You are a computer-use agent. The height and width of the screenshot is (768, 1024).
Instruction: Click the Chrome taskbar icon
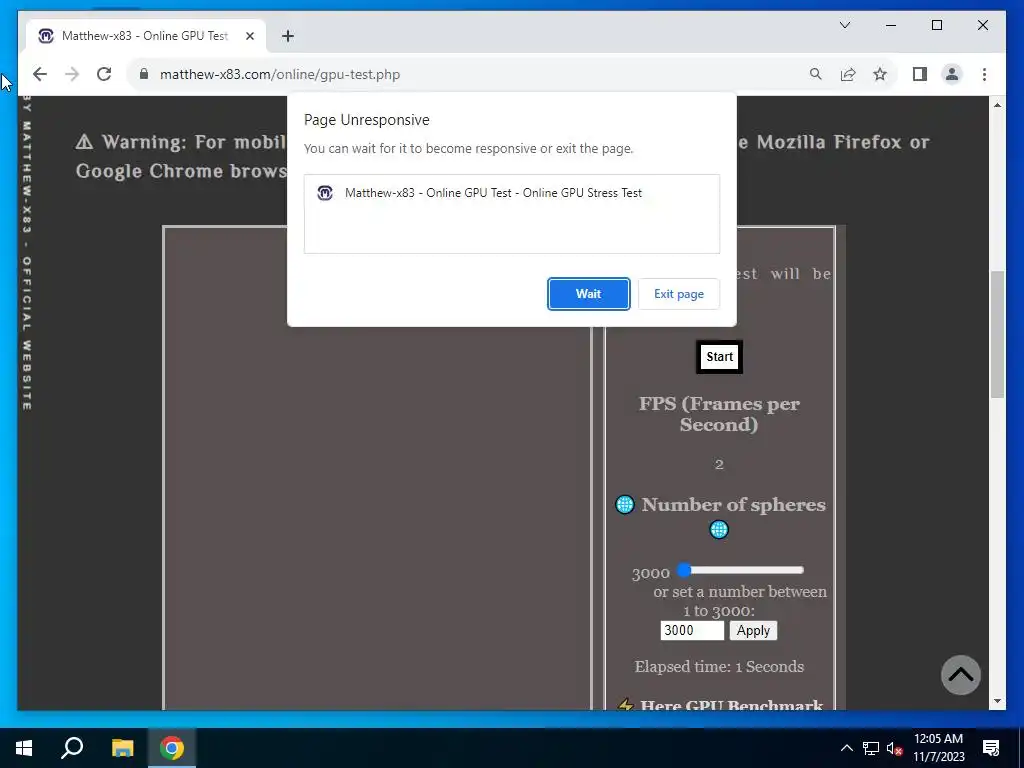pos(172,748)
